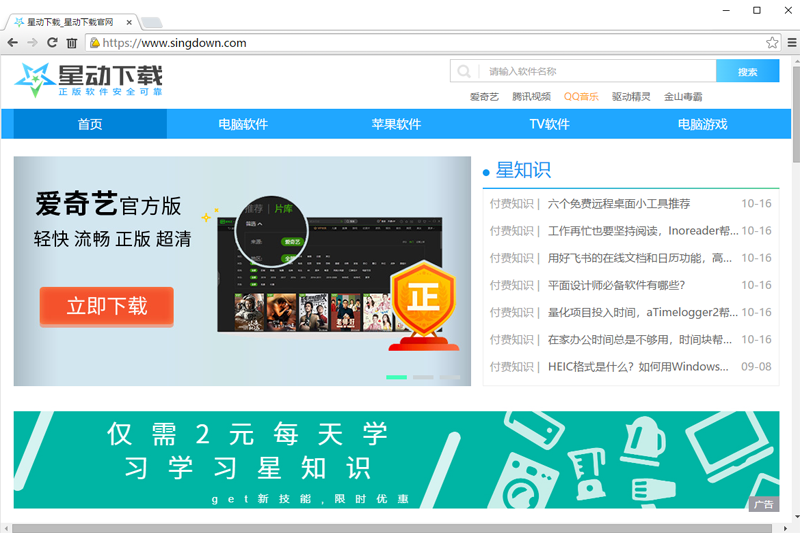
Task: Click the vertical scrollbar up arrow
Action: (796, 61)
